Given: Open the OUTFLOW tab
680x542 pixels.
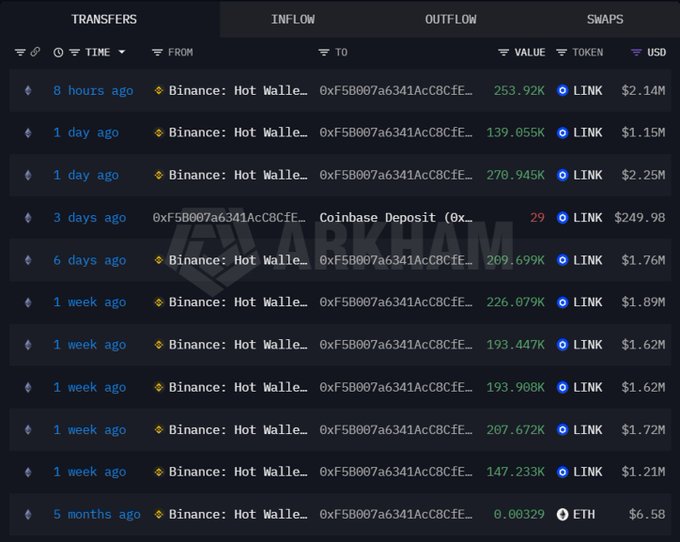Looking at the screenshot, I should point(451,20).
